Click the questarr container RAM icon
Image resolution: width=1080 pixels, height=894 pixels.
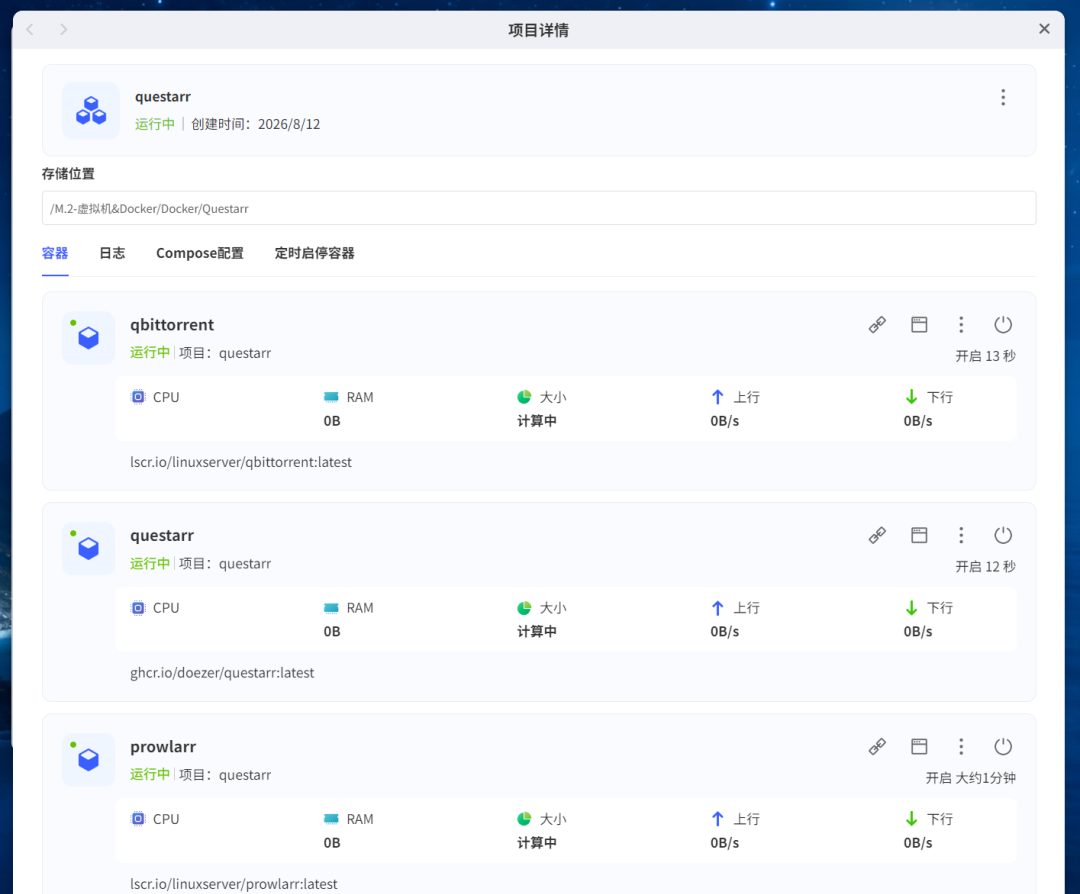(331, 607)
